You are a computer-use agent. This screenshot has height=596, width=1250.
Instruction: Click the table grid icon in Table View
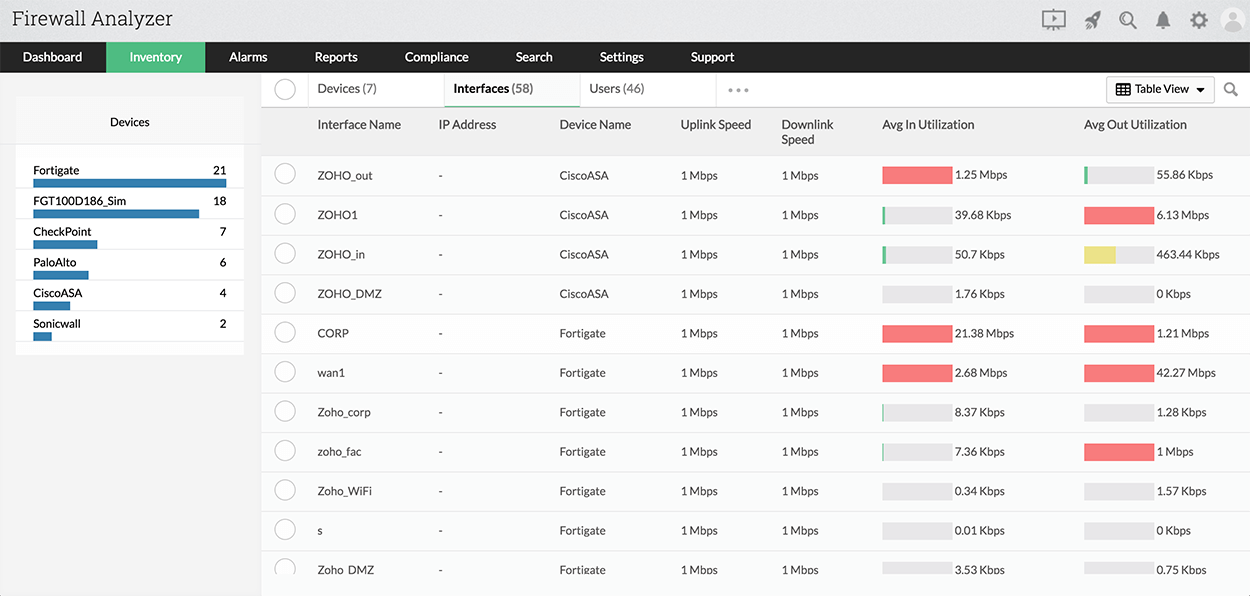click(x=1124, y=89)
